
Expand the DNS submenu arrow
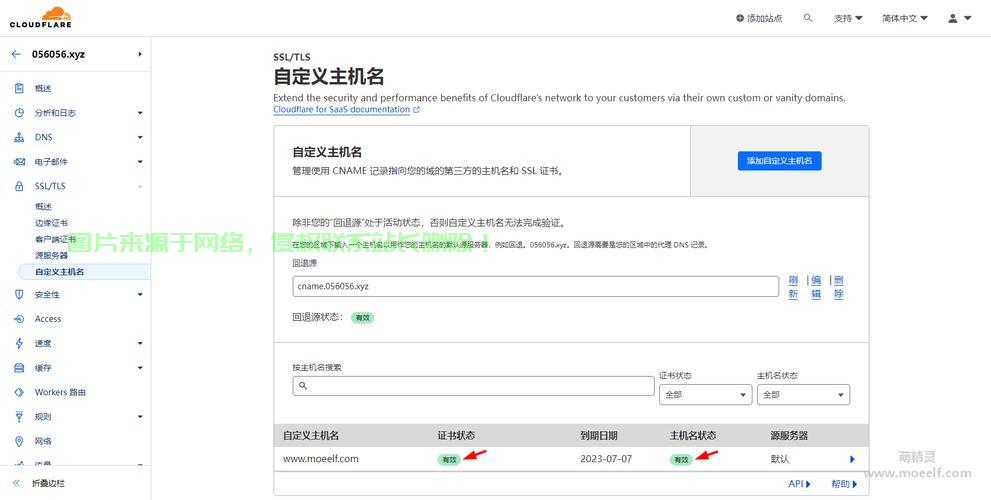pos(140,137)
